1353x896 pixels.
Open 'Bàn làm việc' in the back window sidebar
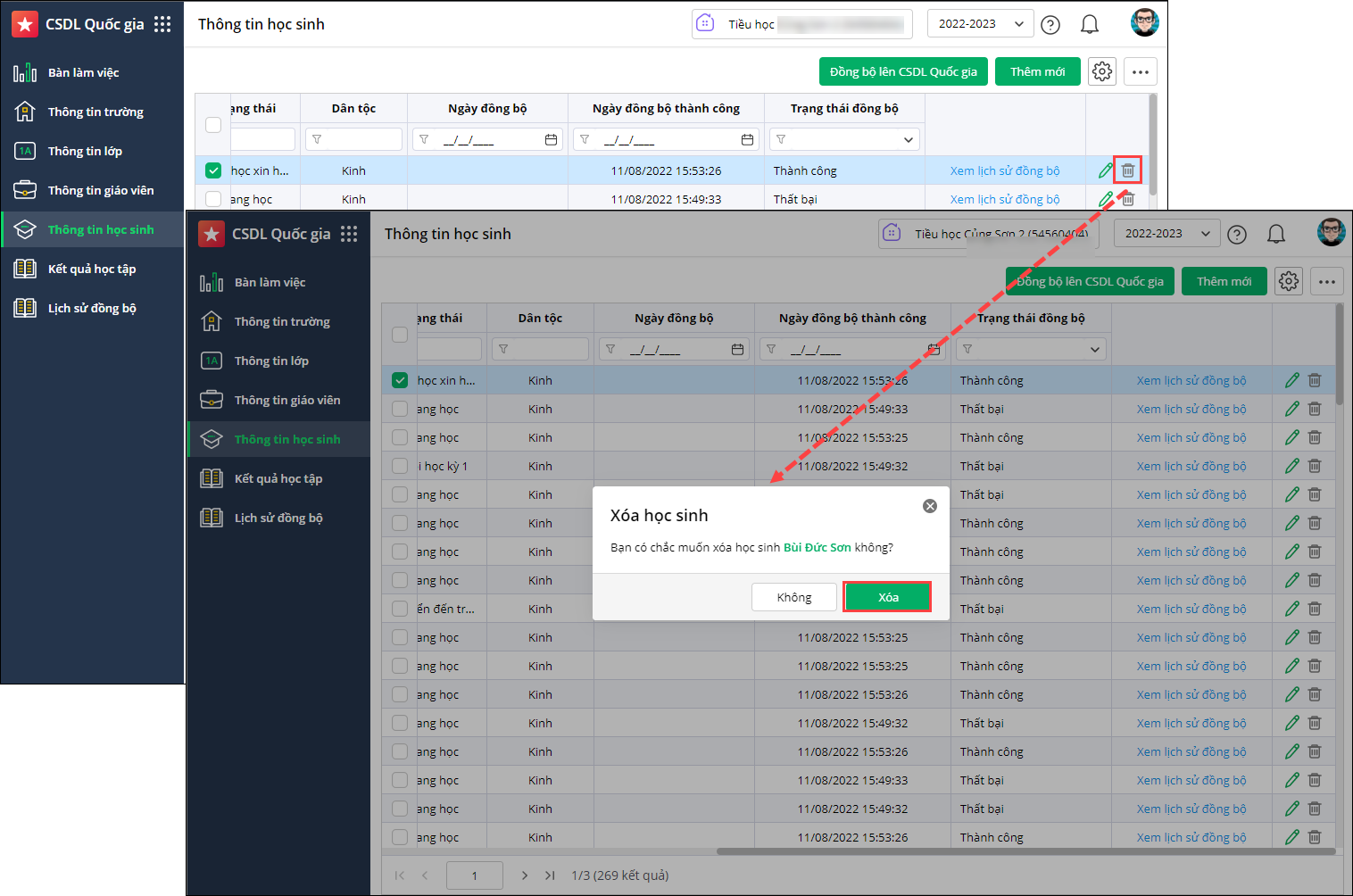[x=93, y=72]
